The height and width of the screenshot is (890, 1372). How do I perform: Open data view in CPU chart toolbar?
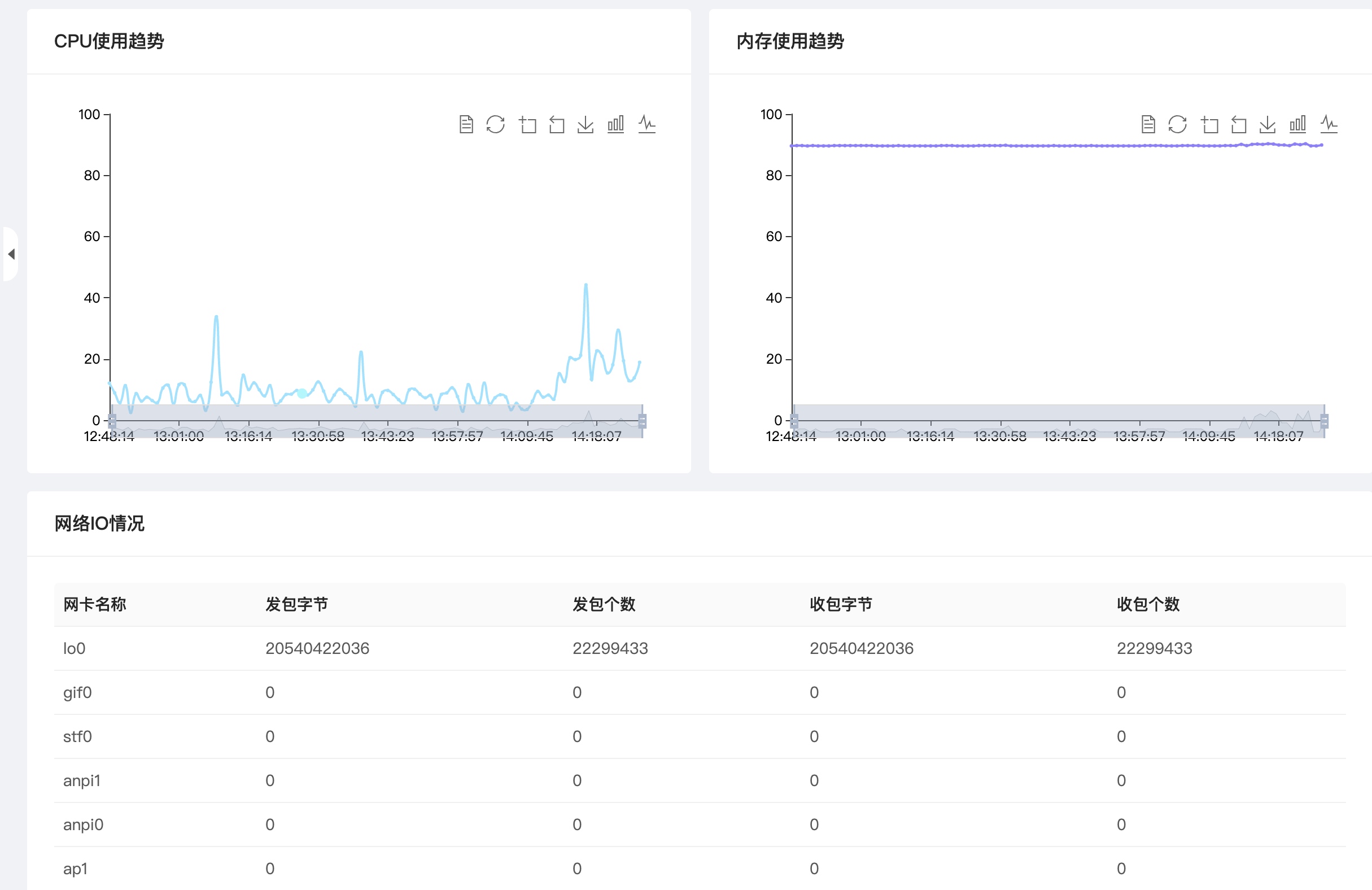[x=466, y=124]
